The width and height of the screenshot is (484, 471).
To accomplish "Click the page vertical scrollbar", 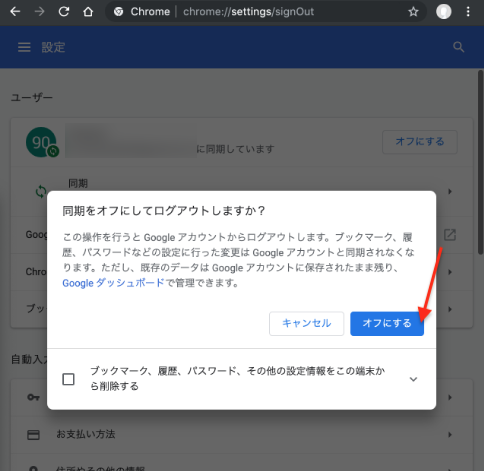I will pyautogui.click(x=480, y=162).
